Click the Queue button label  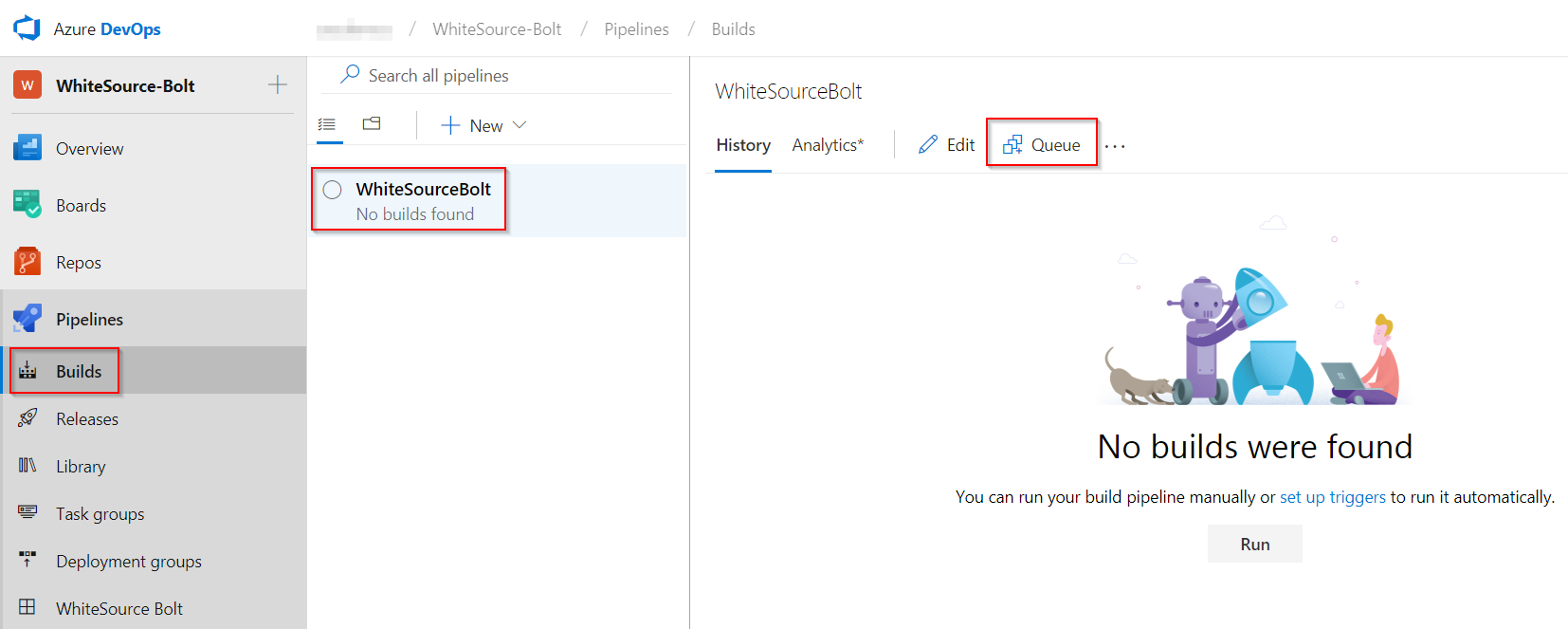1056,145
